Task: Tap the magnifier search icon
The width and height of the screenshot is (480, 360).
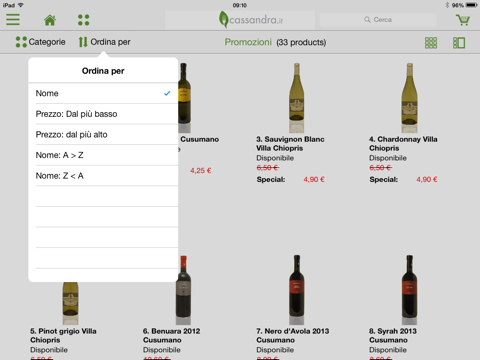Action: tap(367, 20)
